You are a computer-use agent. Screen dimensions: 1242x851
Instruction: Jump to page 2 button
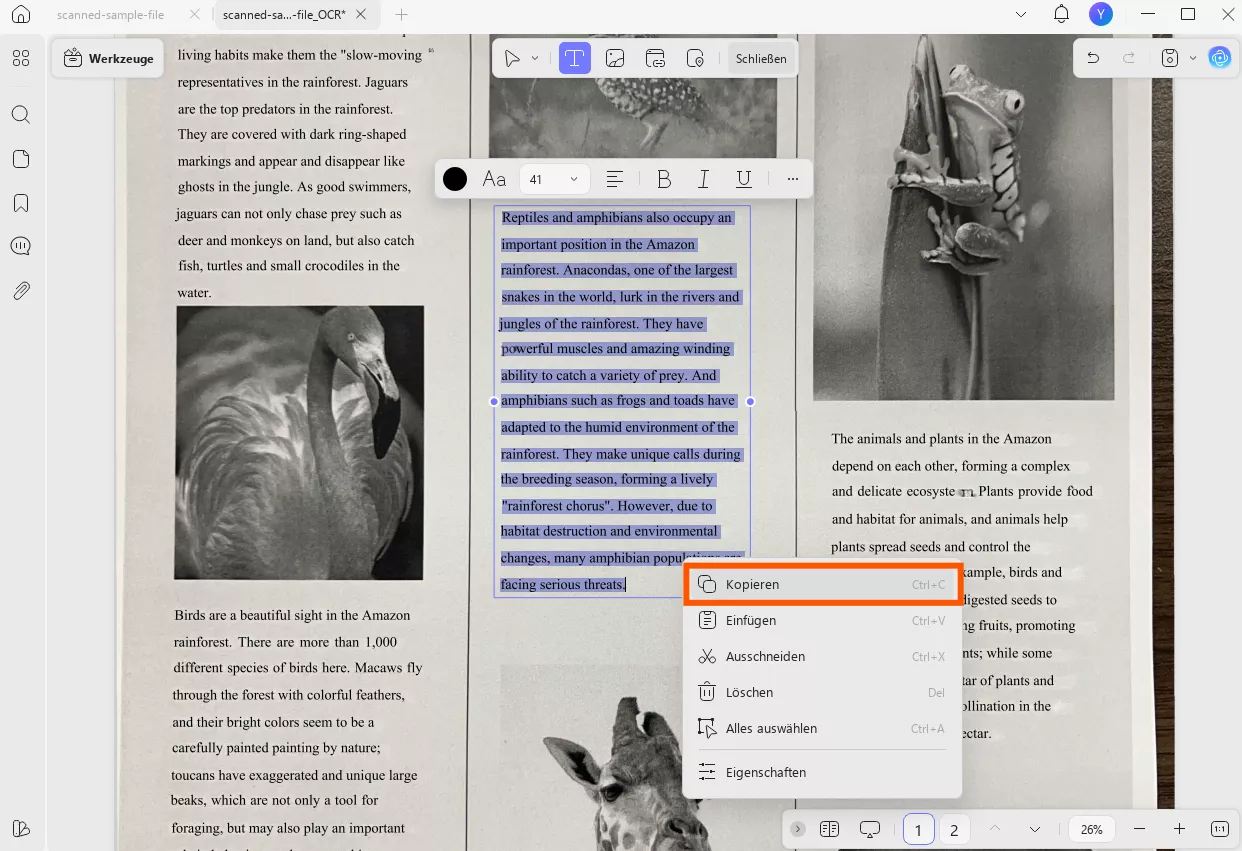pyautogui.click(x=954, y=829)
